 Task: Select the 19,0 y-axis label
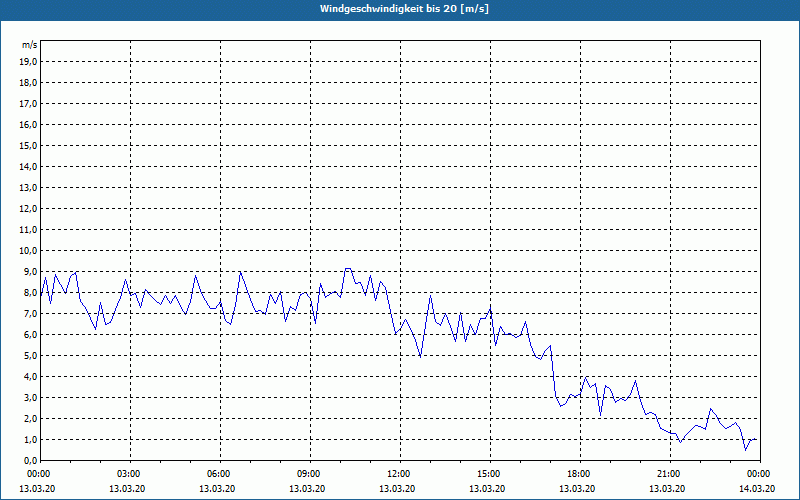28,62
